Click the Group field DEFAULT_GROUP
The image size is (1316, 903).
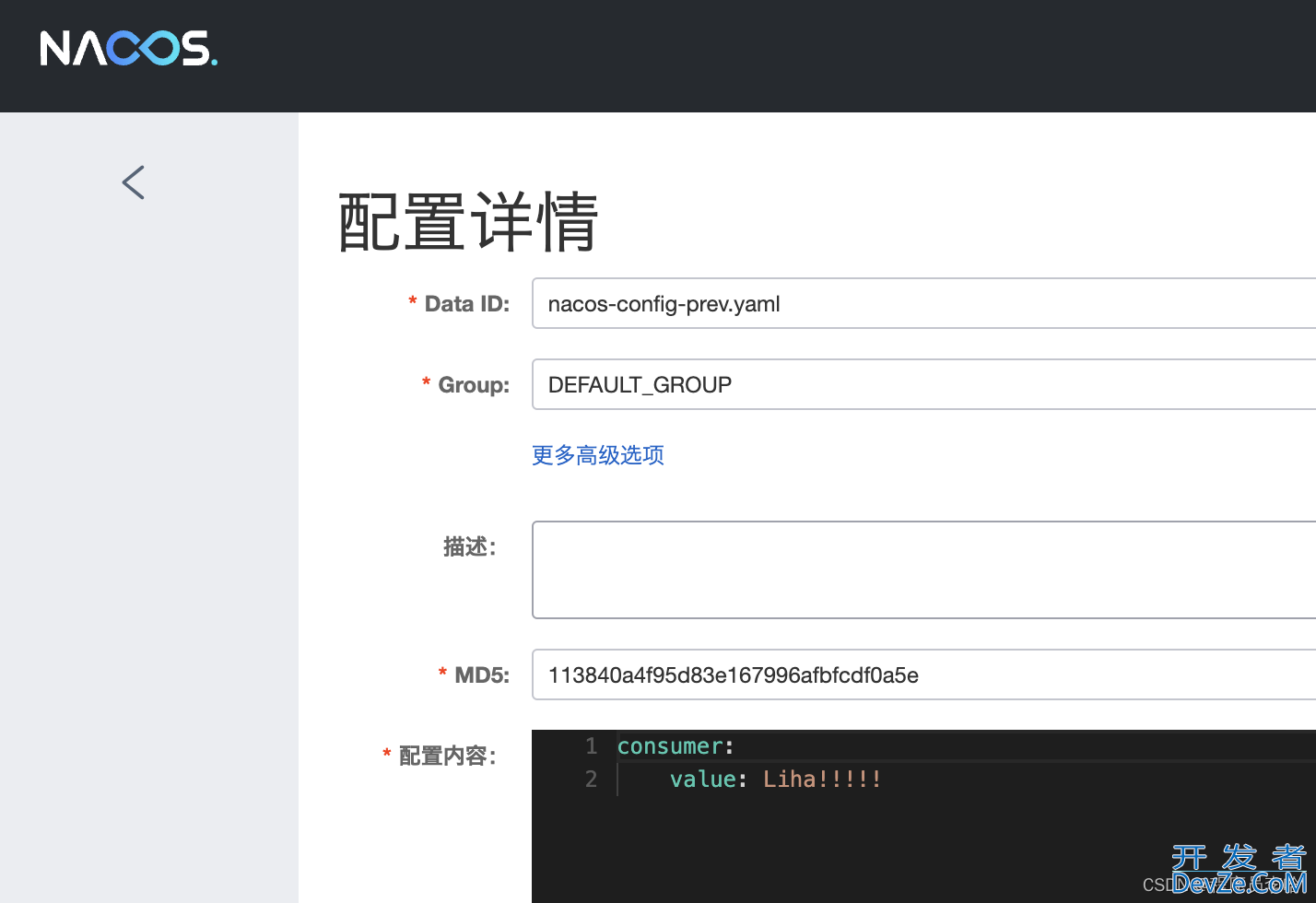pyautogui.click(x=923, y=384)
